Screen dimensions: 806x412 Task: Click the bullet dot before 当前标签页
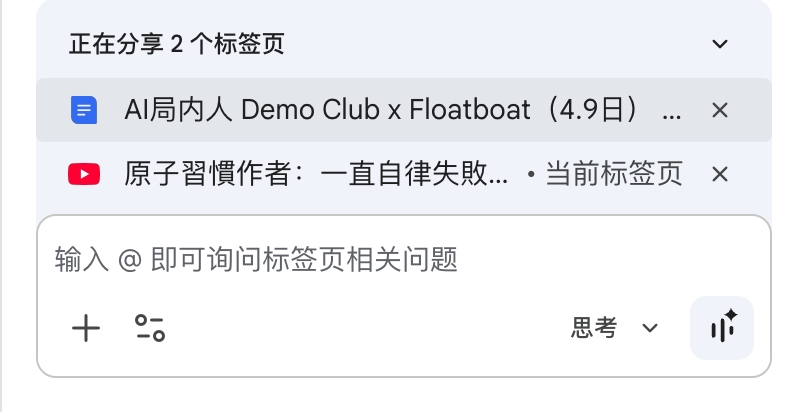531,176
